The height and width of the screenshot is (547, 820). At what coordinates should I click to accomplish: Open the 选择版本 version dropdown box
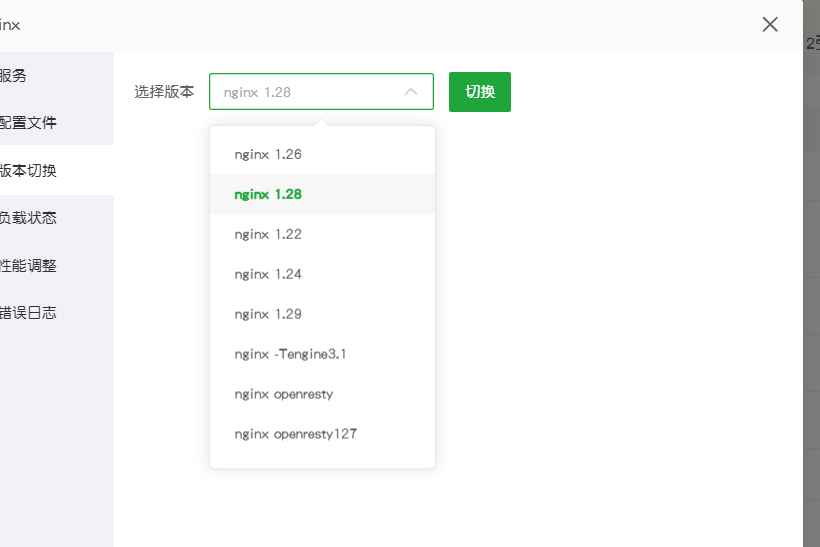click(321, 92)
